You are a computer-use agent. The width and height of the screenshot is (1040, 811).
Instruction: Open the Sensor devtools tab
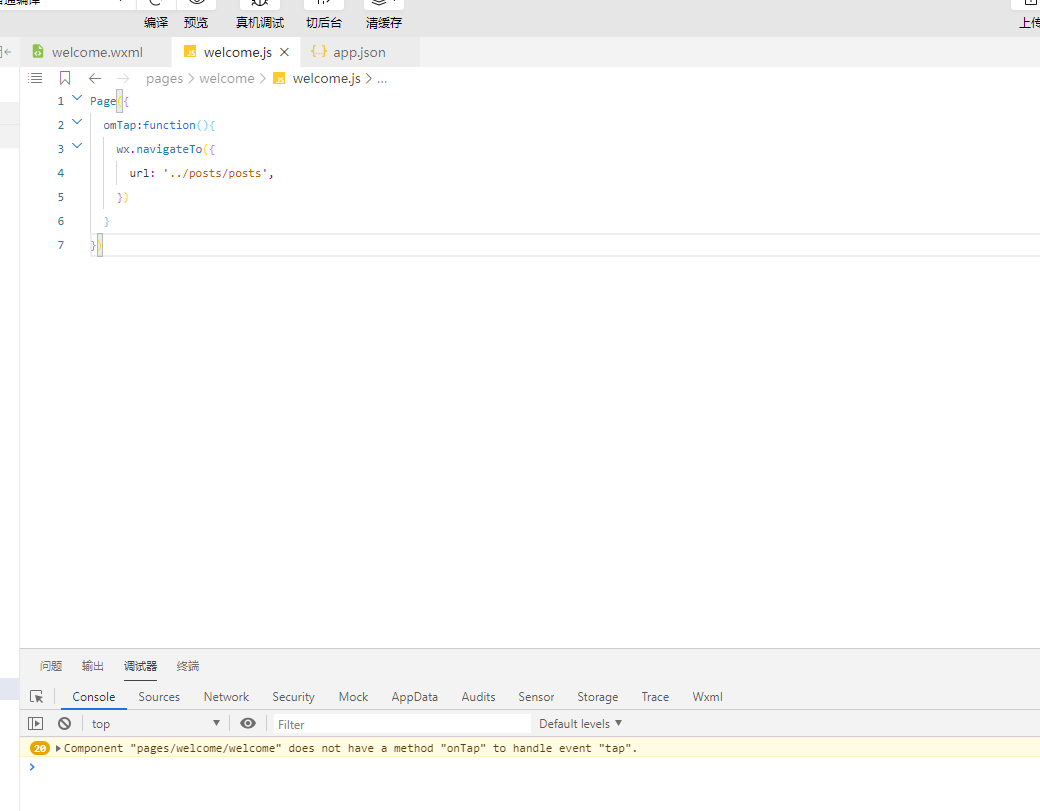tap(536, 697)
